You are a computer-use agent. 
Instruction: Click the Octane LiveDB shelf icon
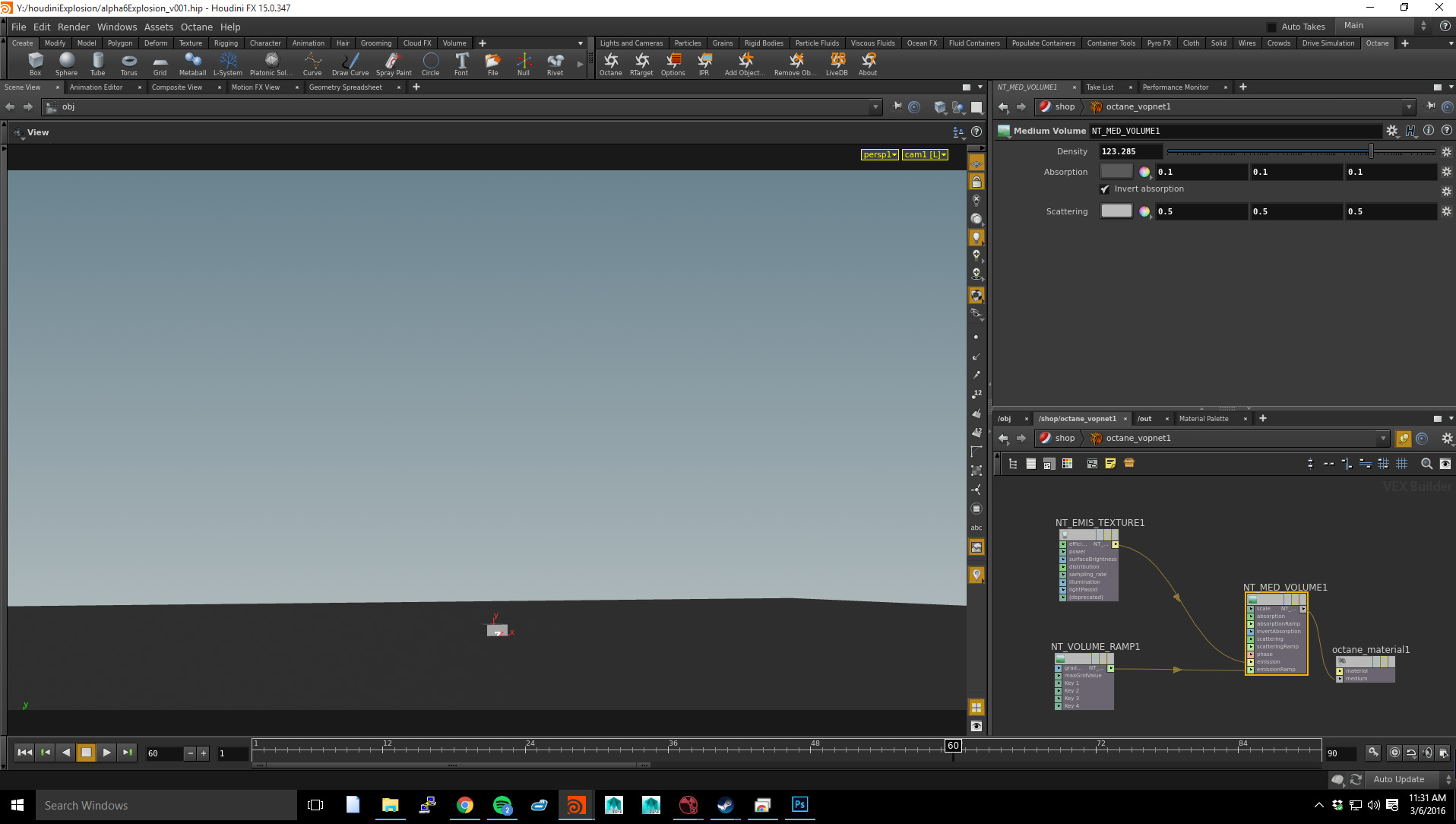(837, 63)
